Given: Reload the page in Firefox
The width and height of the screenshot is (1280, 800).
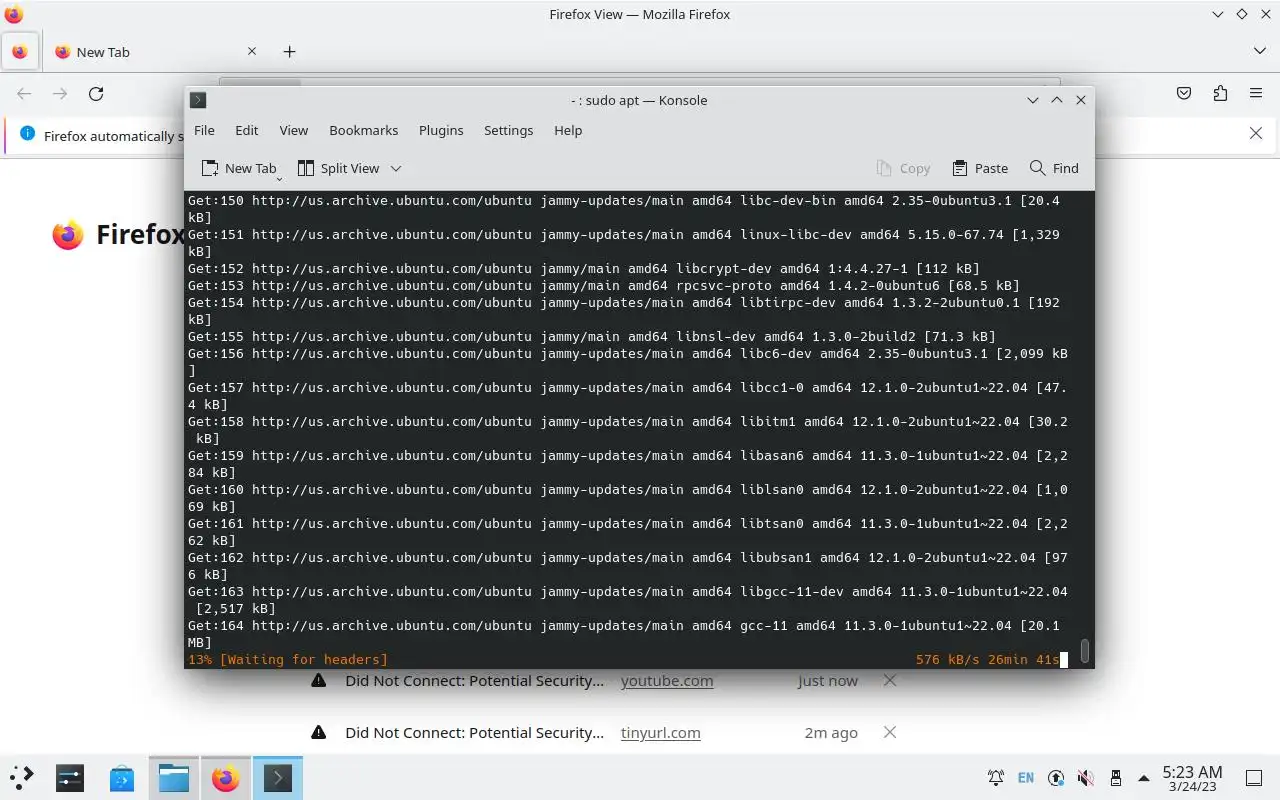Looking at the screenshot, I should pyautogui.click(x=96, y=93).
